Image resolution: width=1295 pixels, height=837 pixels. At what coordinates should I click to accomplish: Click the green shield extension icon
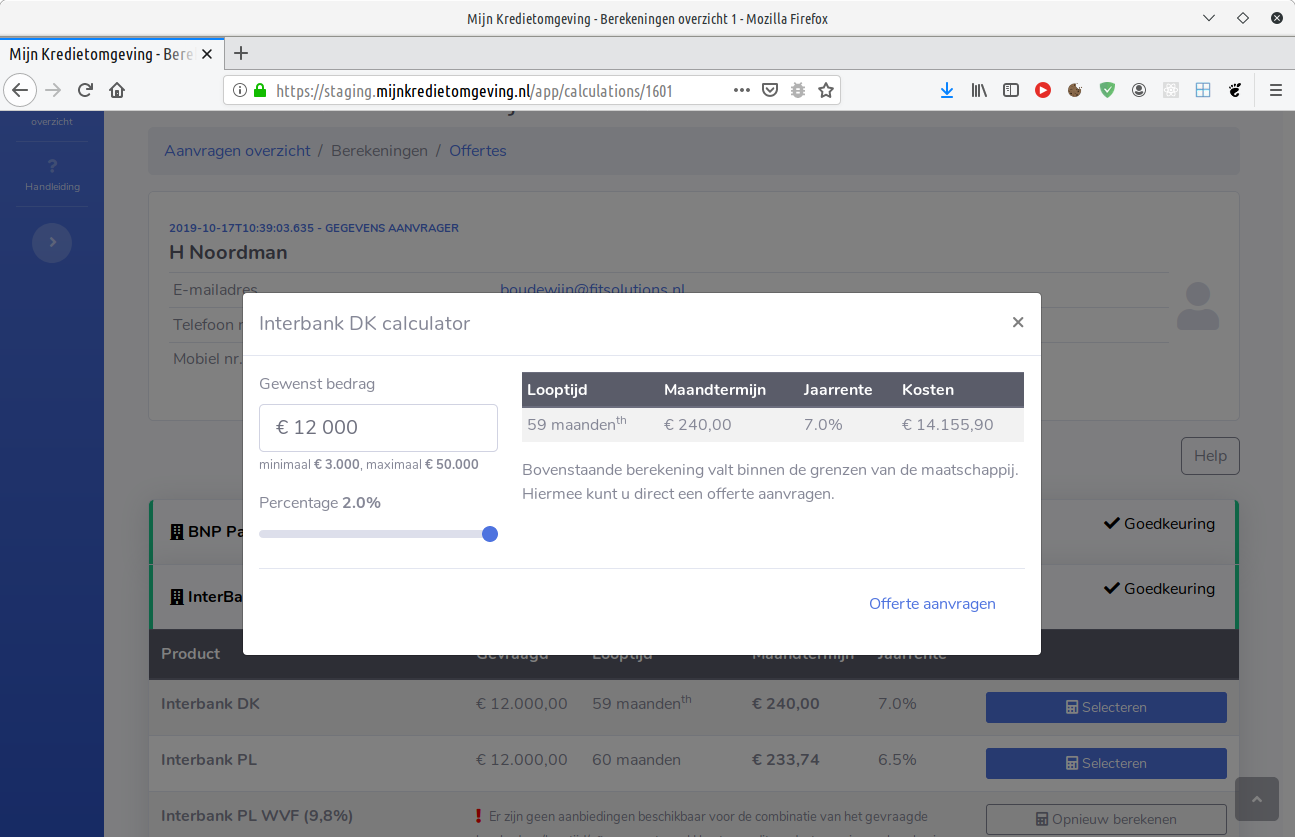(x=1107, y=90)
